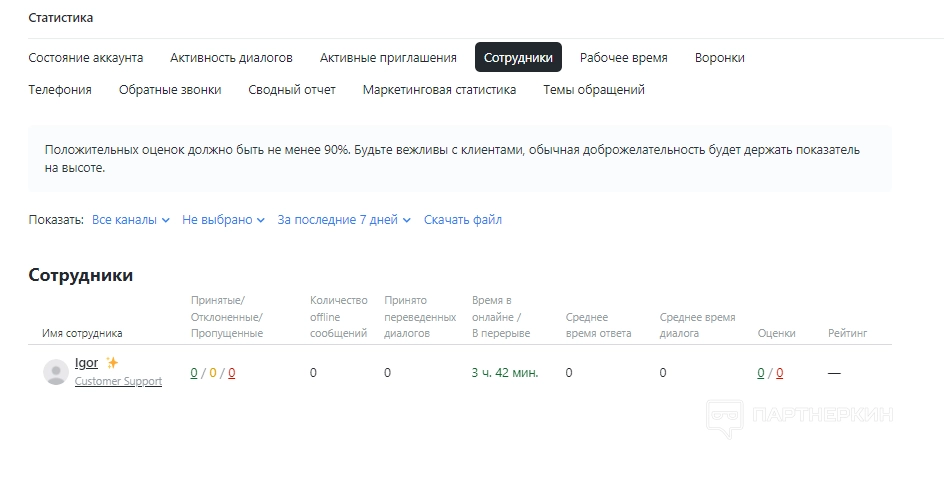The width and height of the screenshot is (944, 491).
Task: Click the 'Customer Support' department link
Action: click(118, 381)
